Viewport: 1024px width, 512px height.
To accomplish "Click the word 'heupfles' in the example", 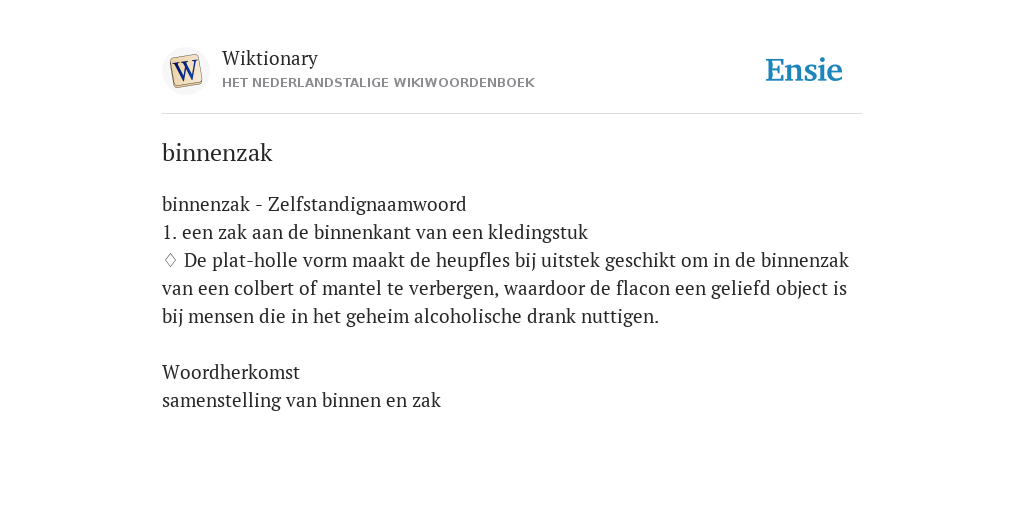I will [473, 261].
